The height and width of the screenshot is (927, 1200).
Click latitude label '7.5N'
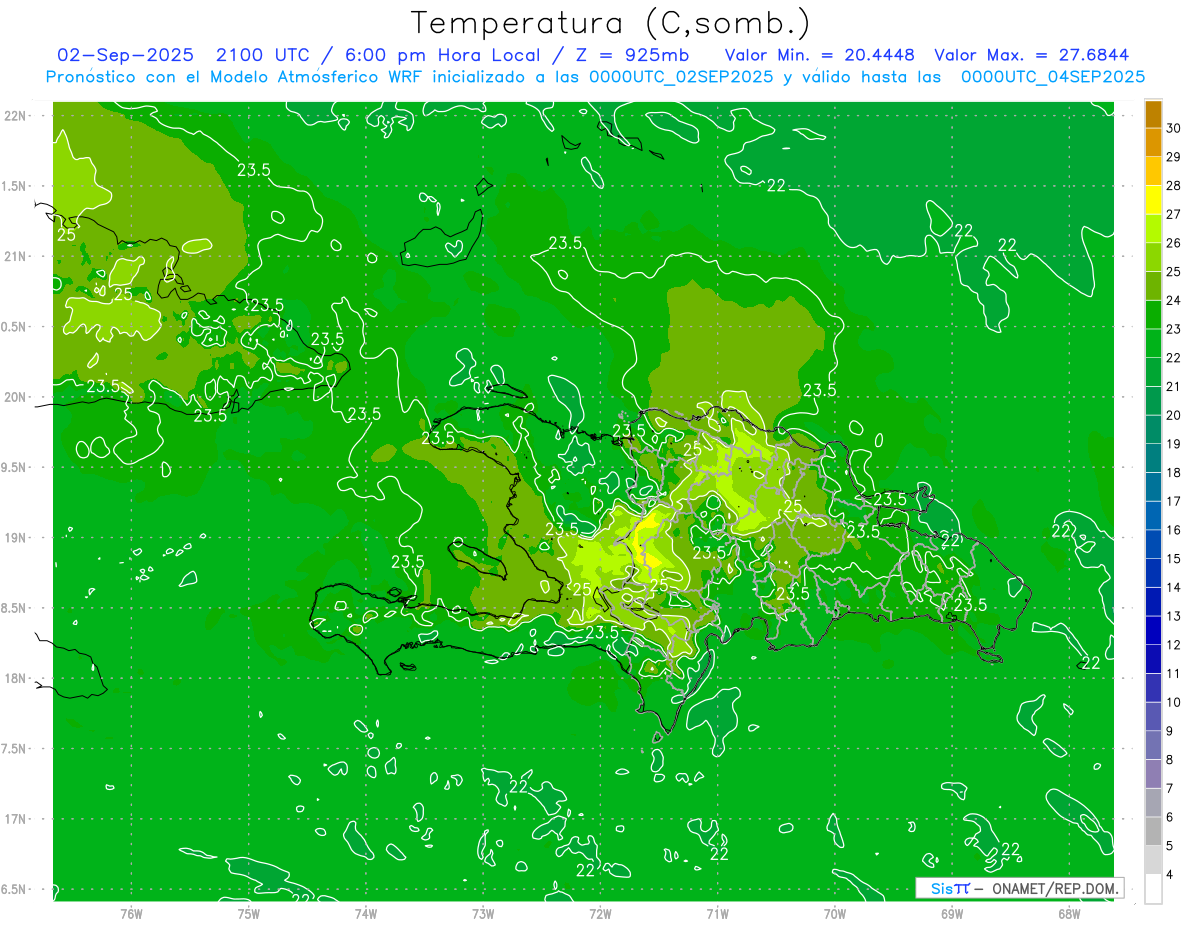coord(15,749)
